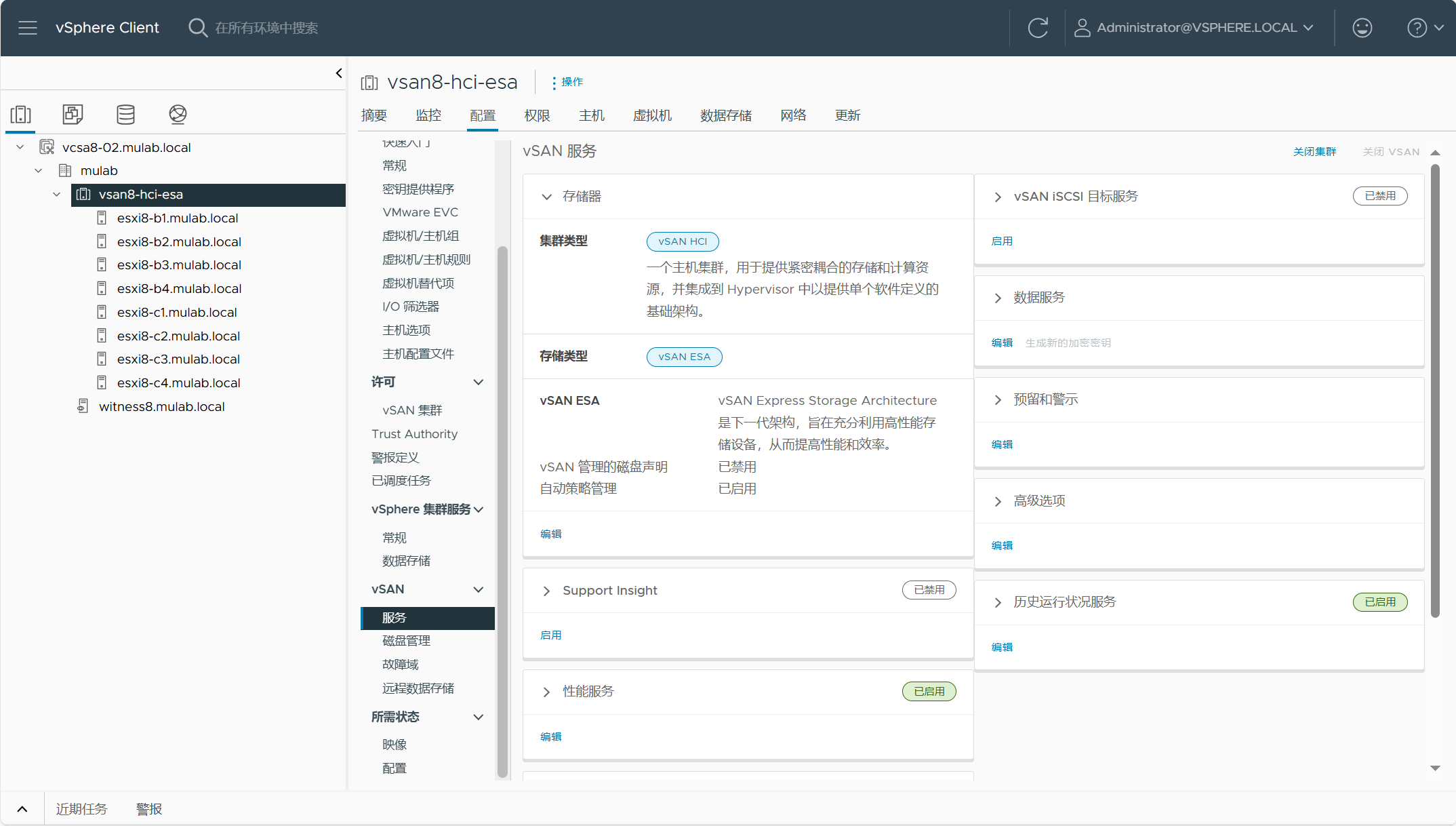
Task: Switch to VMs and Templates view
Action: [73, 114]
